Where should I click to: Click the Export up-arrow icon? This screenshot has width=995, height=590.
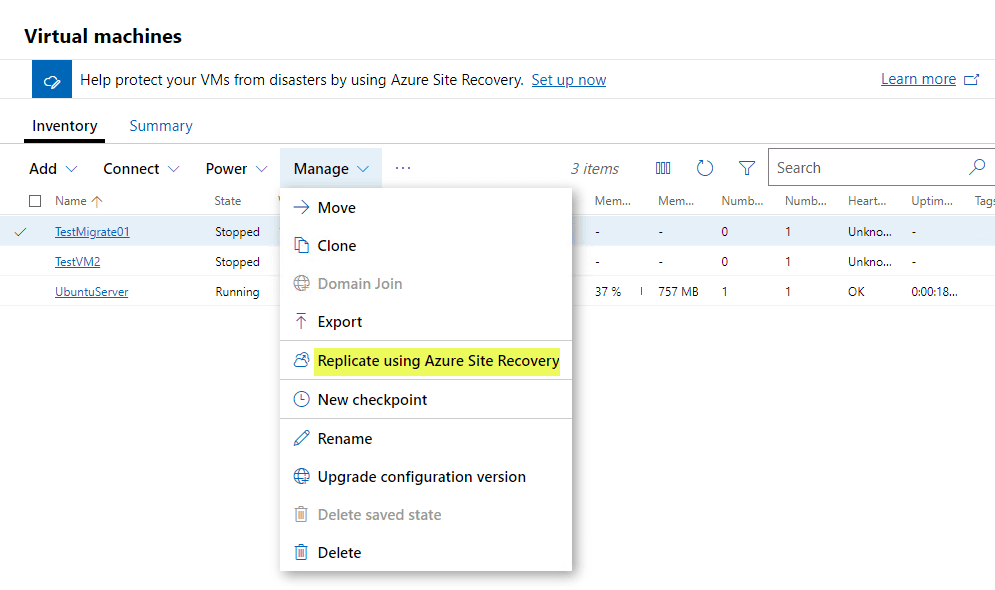coord(301,321)
